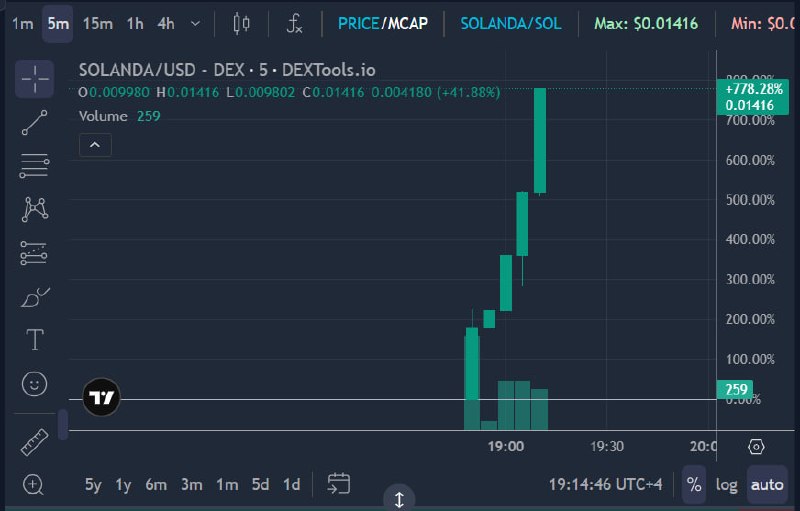The width and height of the screenshot is (800, 511).
Task: Toggle percent scale mode
Action: point(694,484)
